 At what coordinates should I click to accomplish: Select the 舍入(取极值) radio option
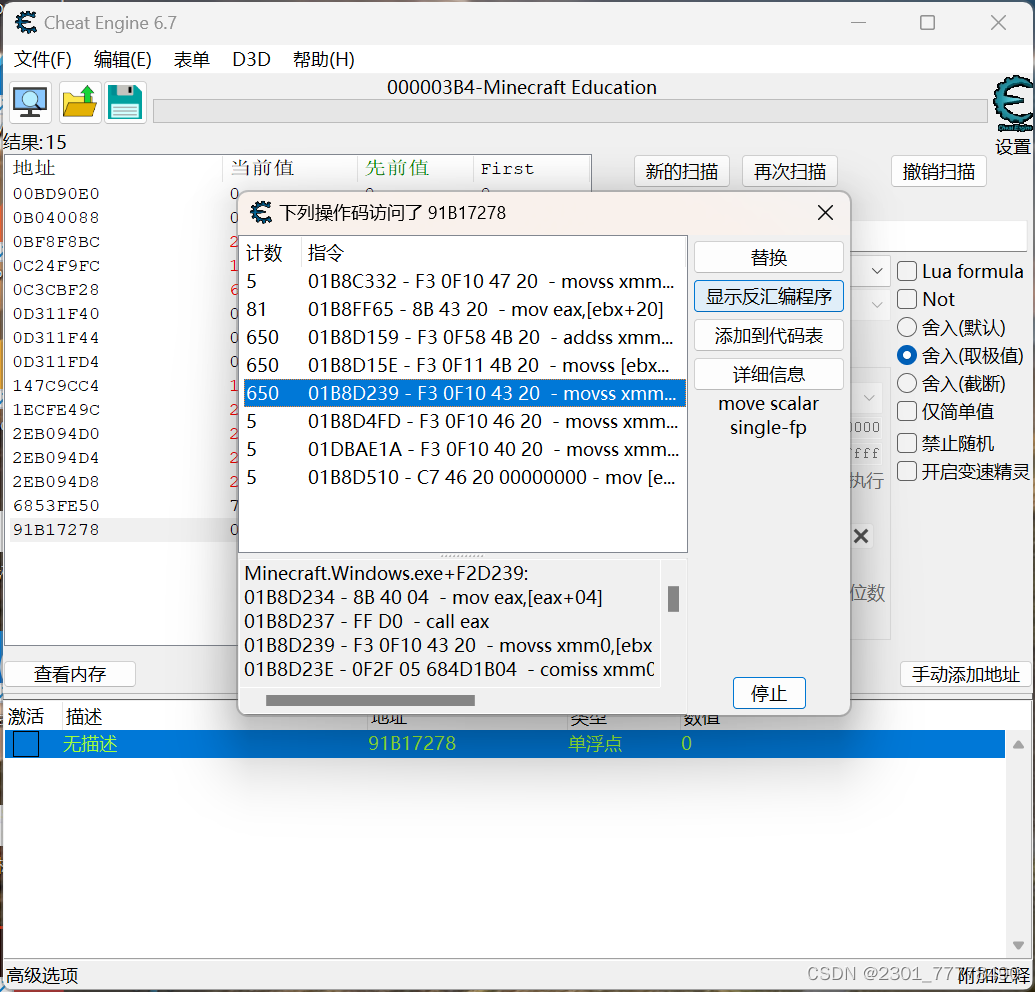coord(907,355)
